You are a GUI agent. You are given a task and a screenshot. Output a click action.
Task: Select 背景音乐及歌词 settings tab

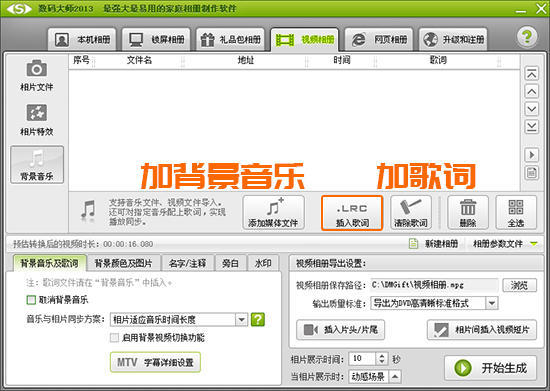[x=49, y=263]
